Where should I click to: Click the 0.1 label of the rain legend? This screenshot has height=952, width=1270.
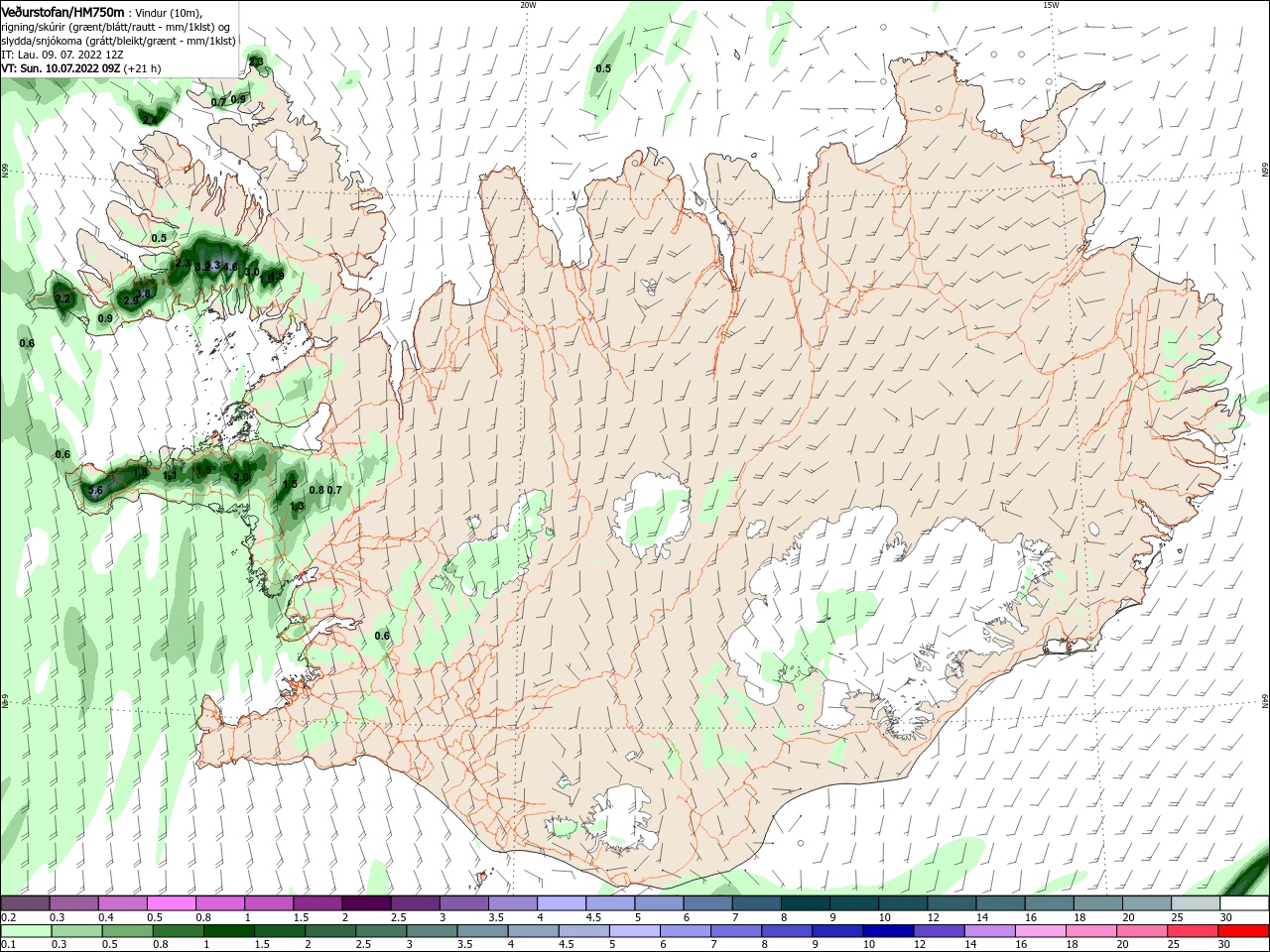[x=9, y=945]
